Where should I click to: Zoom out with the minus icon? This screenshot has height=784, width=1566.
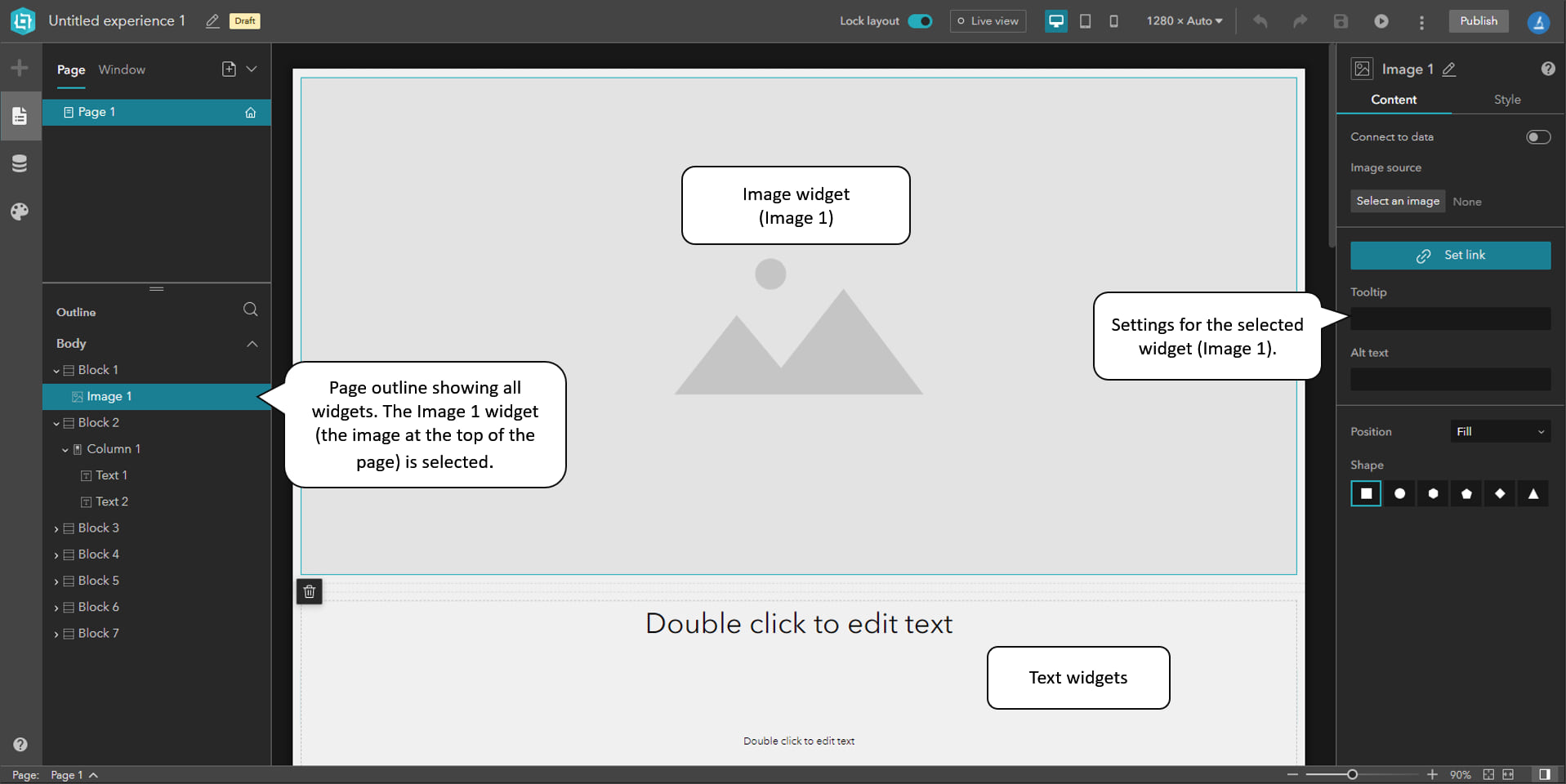1292,774
